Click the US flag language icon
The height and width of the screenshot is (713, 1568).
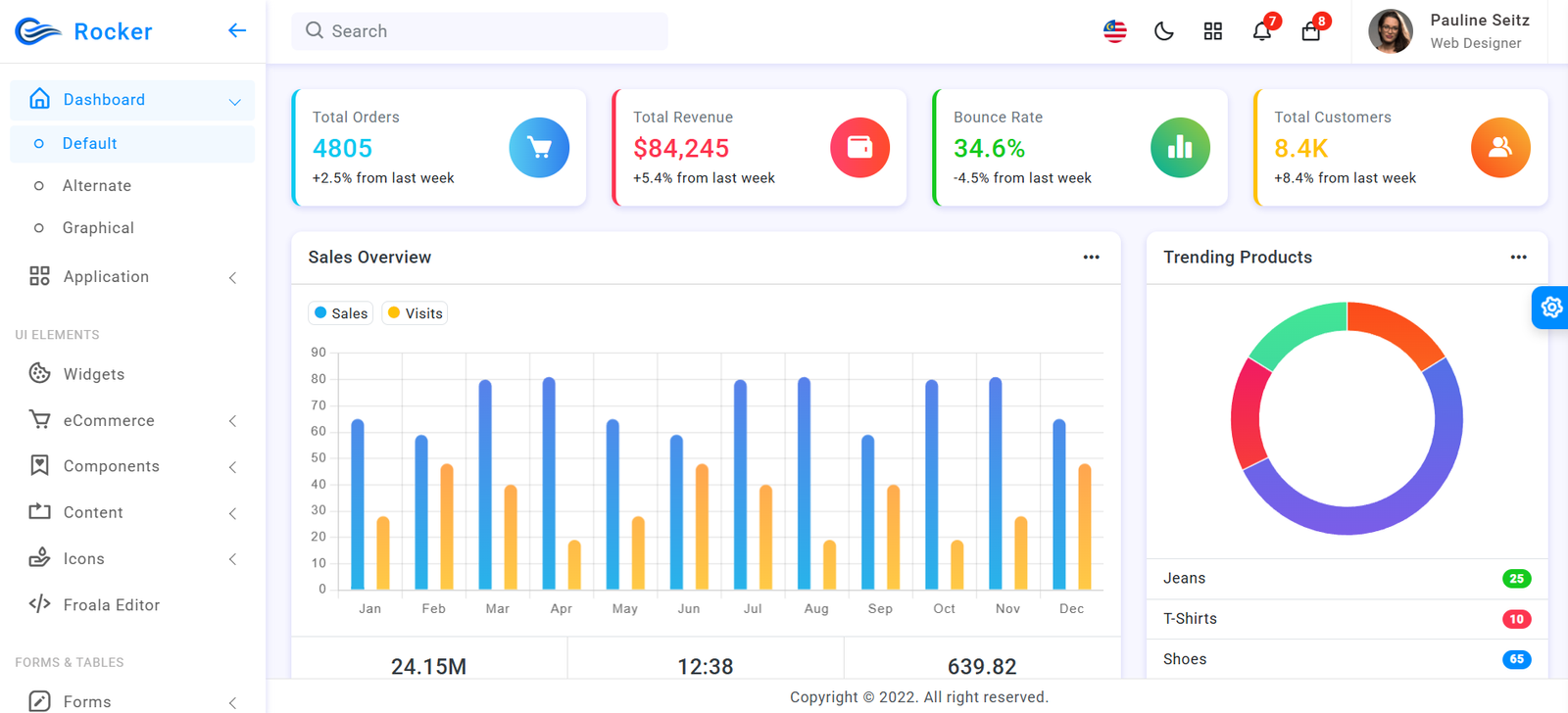tap(1114, 31)
